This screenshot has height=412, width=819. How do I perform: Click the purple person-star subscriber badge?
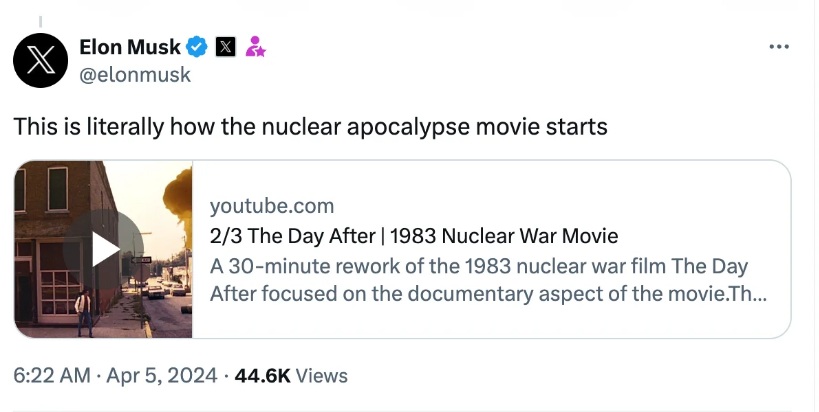254,46
